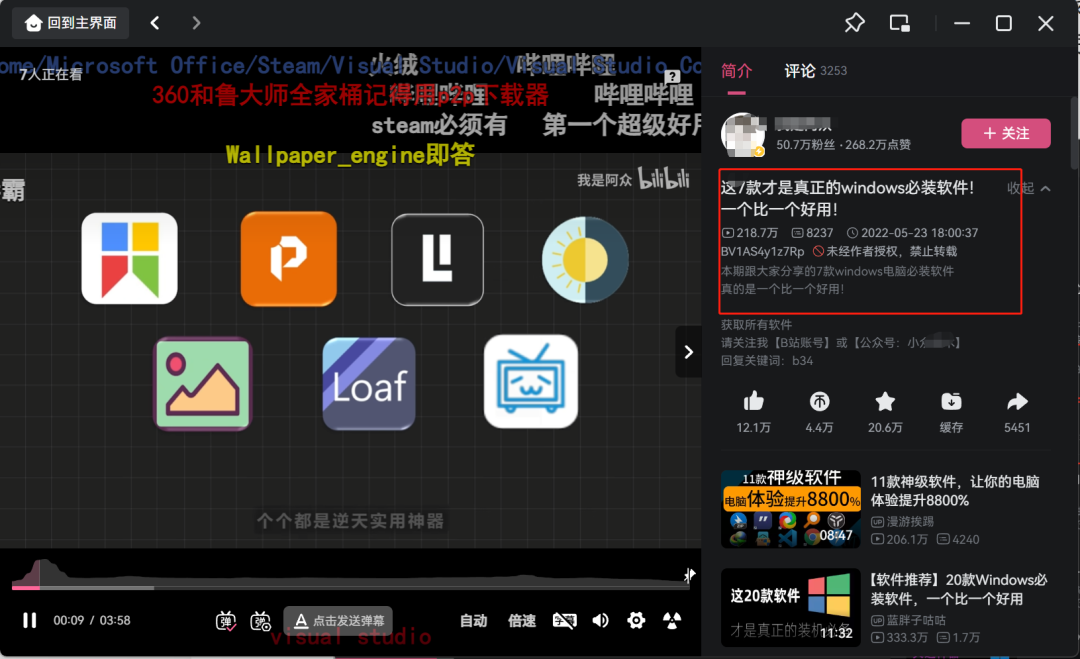The height and width of the screenshot is (659, 1080).
Task: Open the 这20款软件 video thumbnail
Action: click(791, 607)
